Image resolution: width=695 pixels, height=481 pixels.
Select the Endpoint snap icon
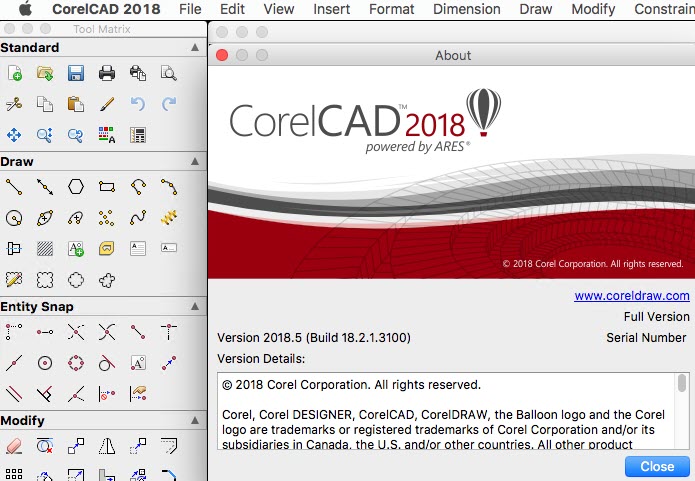138,332
